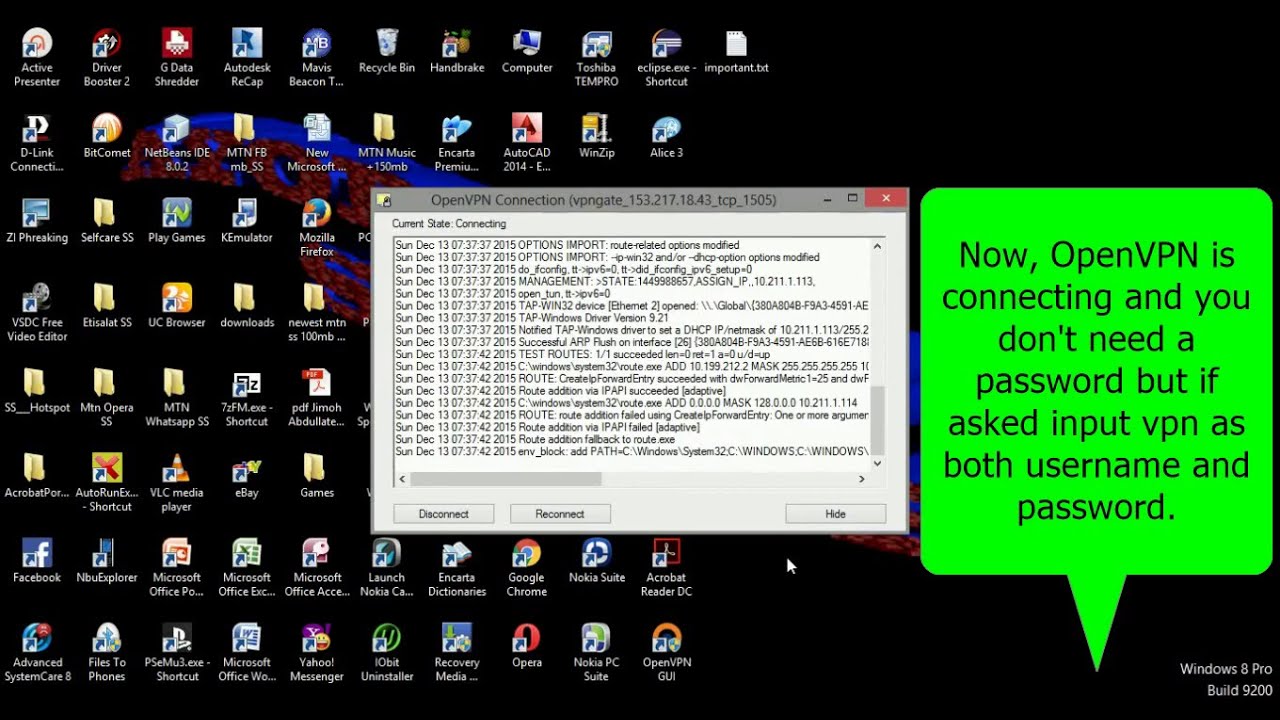Click log's vertical scrollbar up arrow
Screen dimensions: 1280x720
877,246
